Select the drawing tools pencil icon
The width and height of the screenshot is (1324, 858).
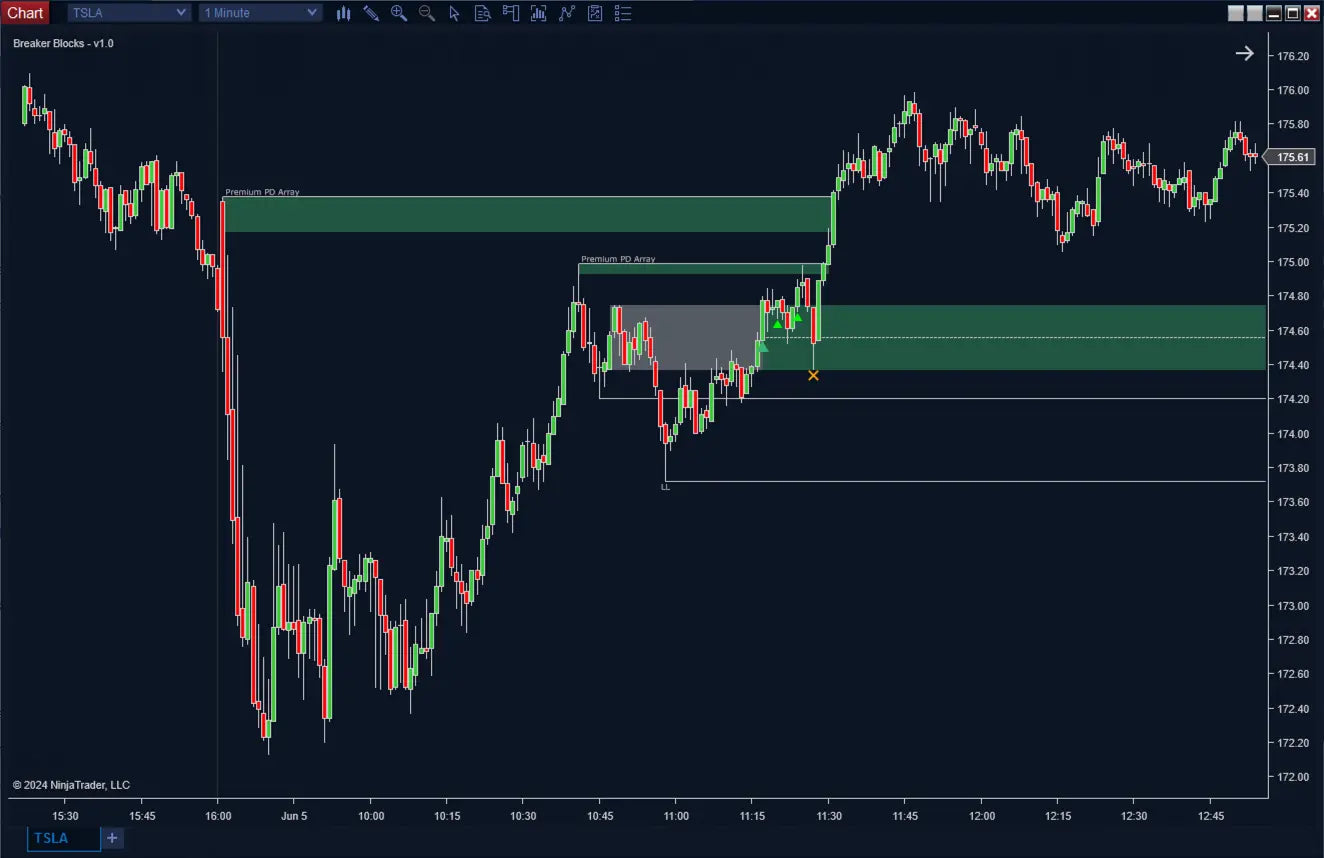pyautogui.click(x=371, y=13)
